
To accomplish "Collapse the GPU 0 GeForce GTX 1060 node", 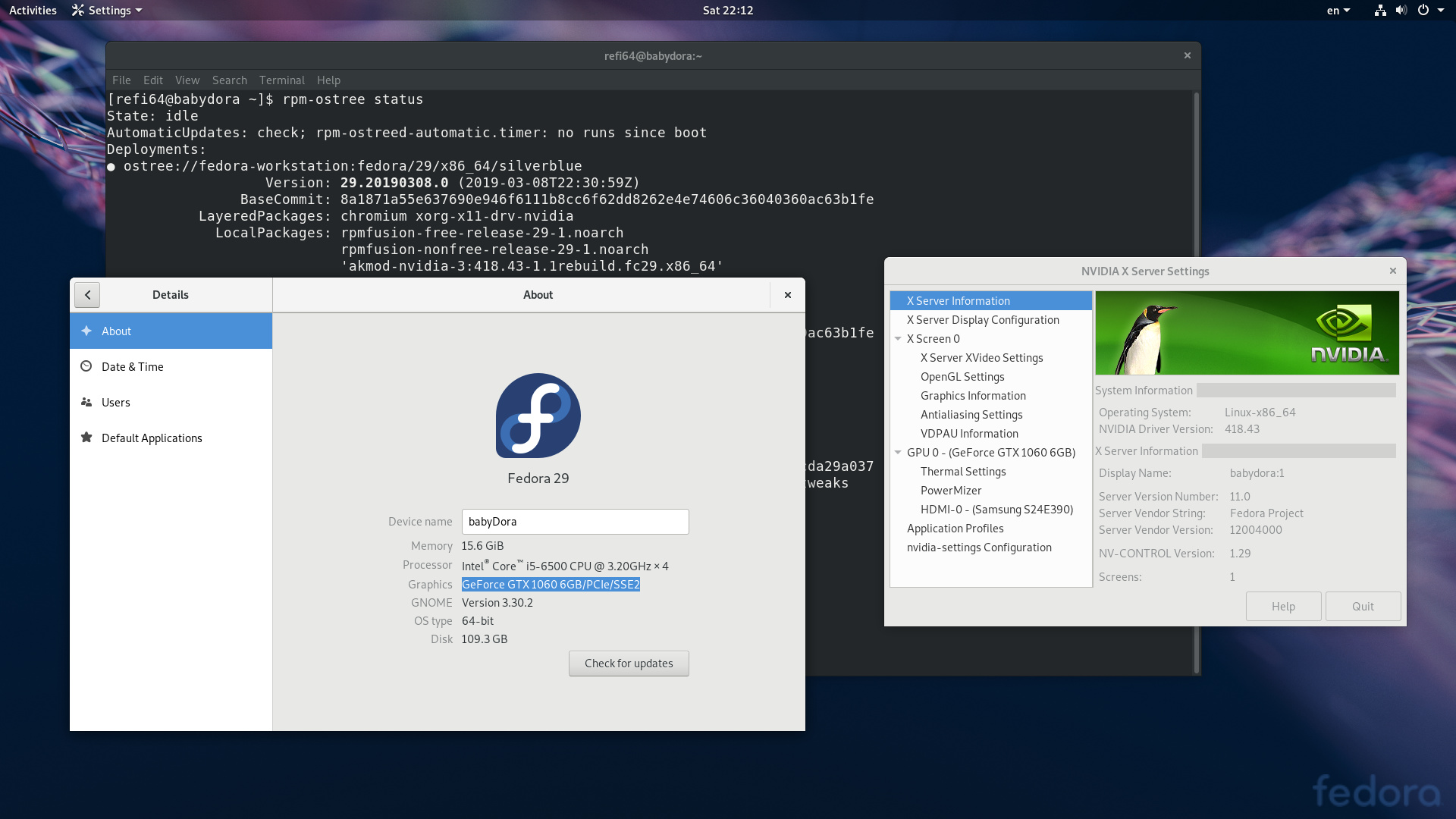I will (898, 453).
